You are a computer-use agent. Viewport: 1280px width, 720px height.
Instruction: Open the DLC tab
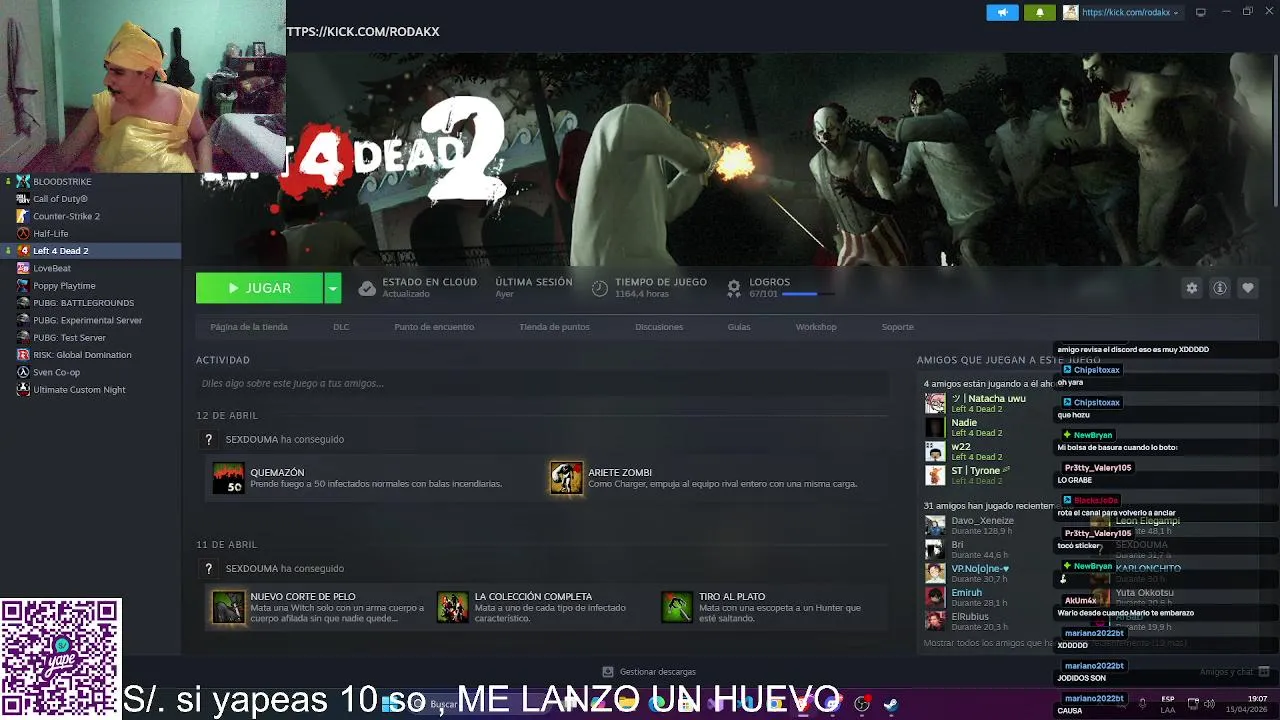coord(341,327)
